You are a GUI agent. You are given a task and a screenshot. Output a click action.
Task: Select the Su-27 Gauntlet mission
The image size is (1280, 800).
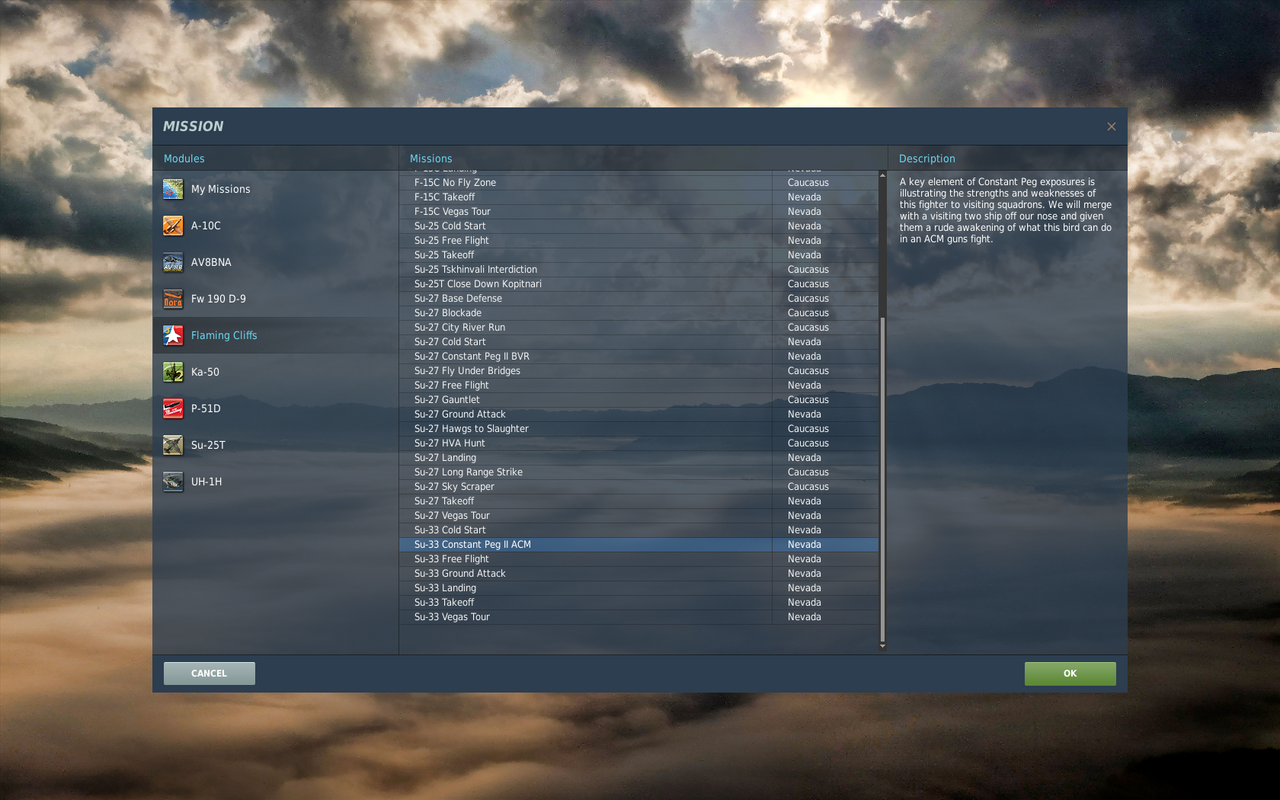pos(446,399)
